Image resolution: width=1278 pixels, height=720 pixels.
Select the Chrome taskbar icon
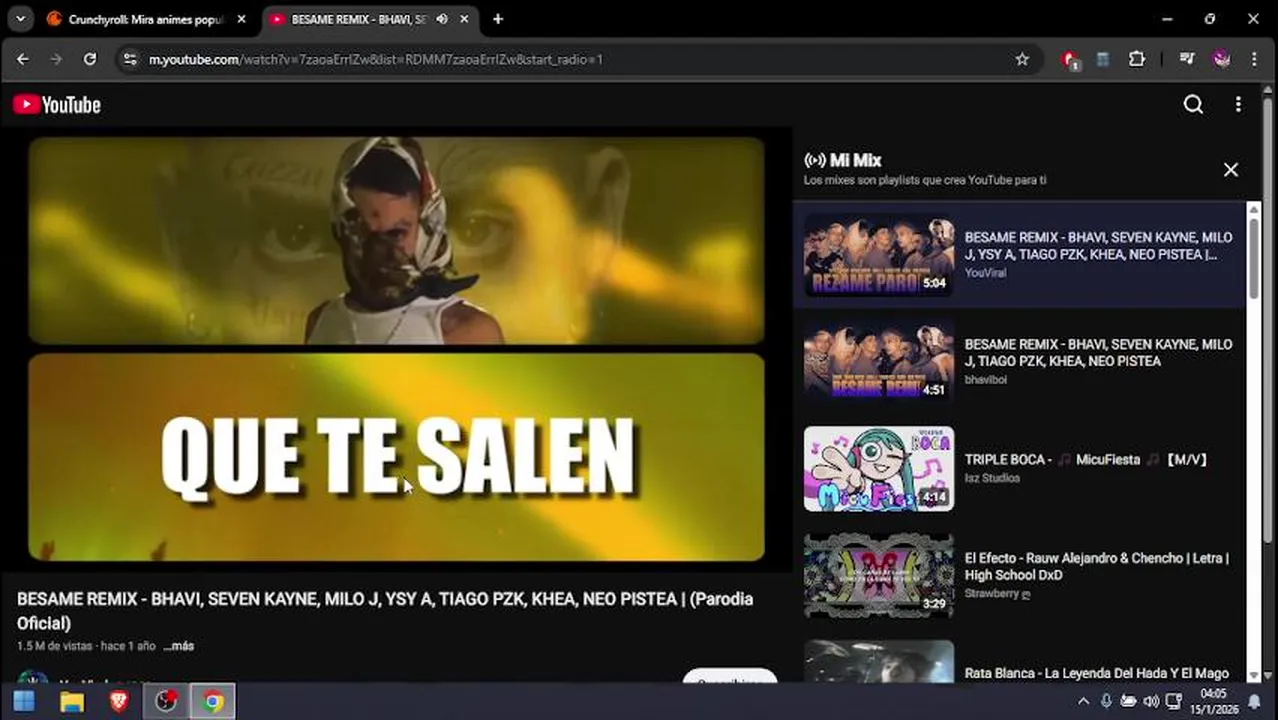coord(213,701)
